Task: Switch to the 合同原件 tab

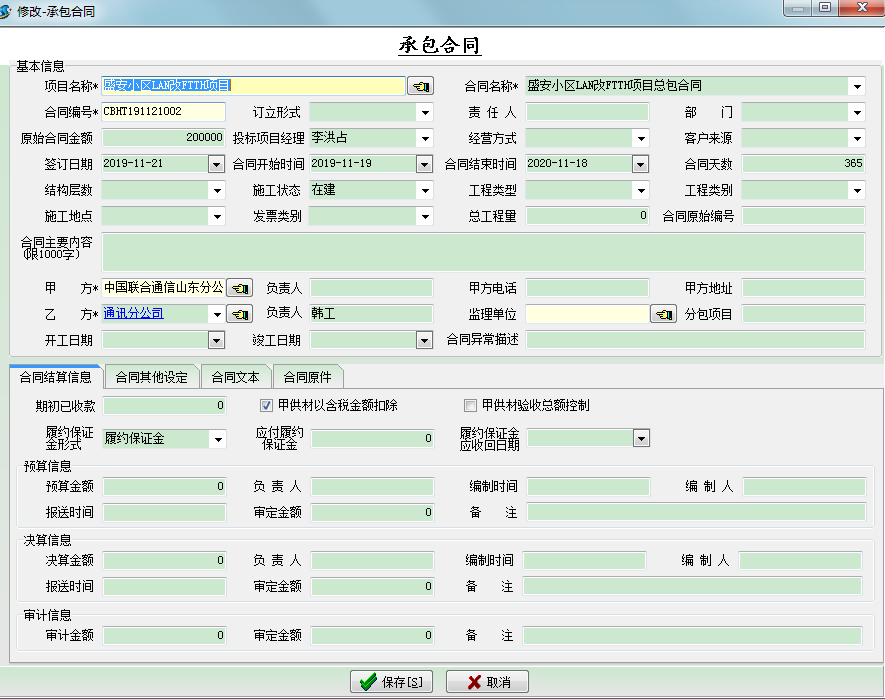Action: (307, 377)
